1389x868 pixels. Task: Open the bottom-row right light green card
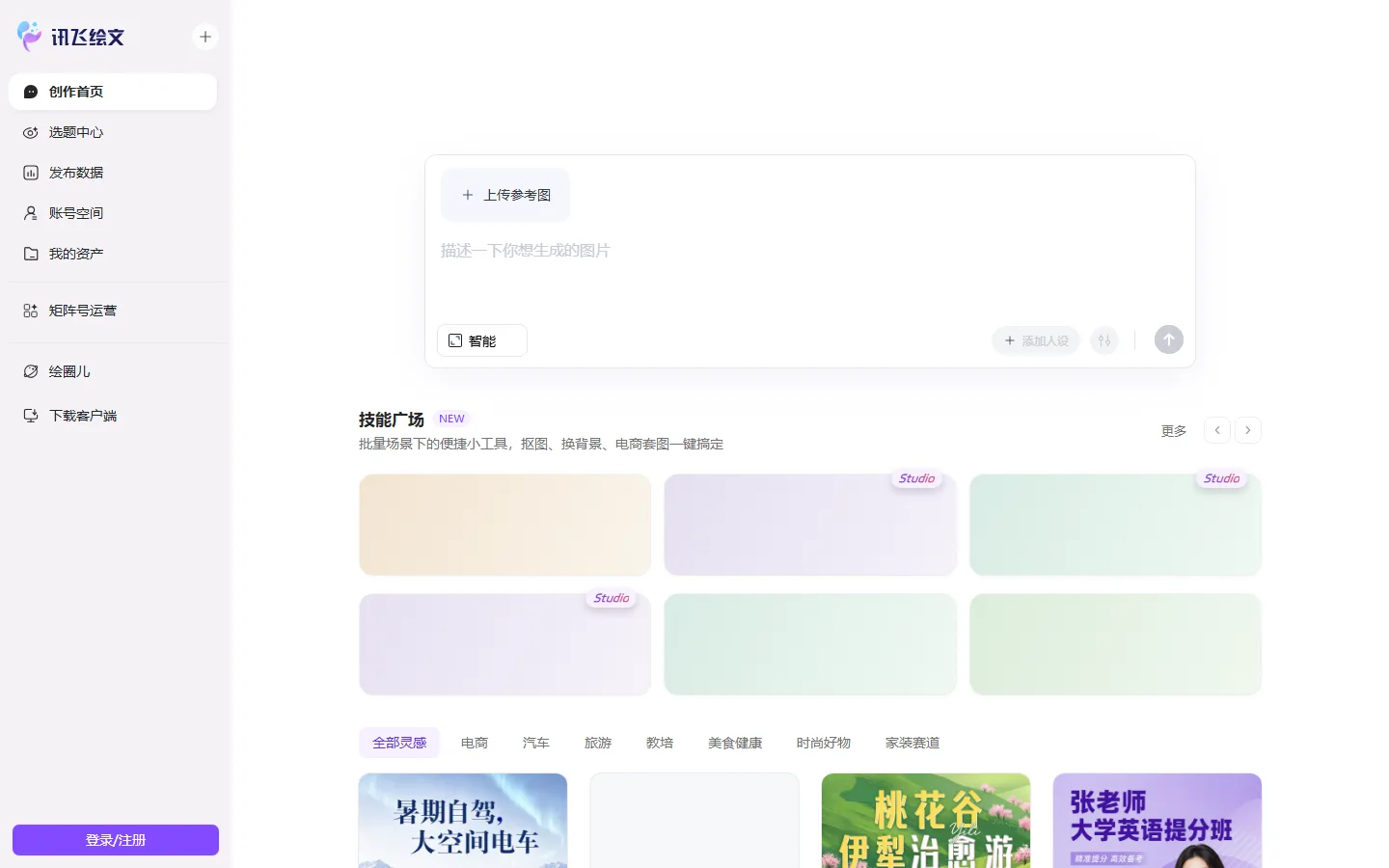[x=1116, y=644]
